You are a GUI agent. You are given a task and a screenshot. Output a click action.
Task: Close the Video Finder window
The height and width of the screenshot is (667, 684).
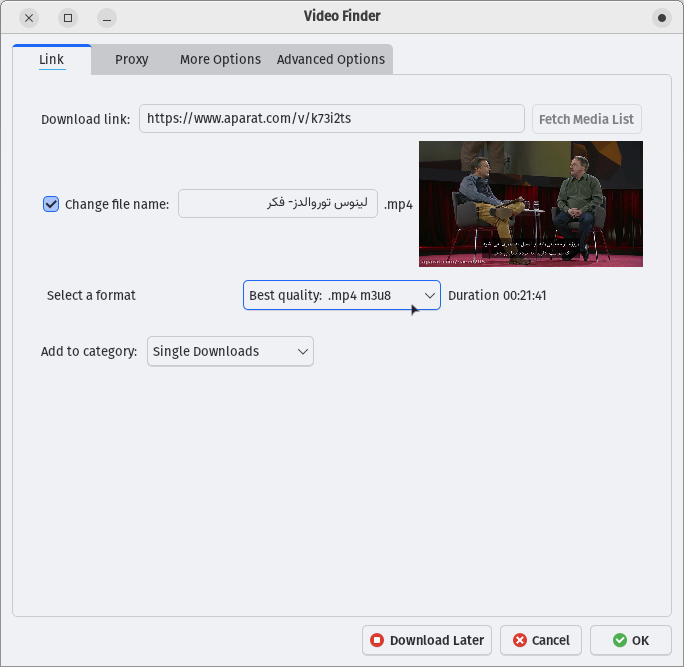pos(29,18)
